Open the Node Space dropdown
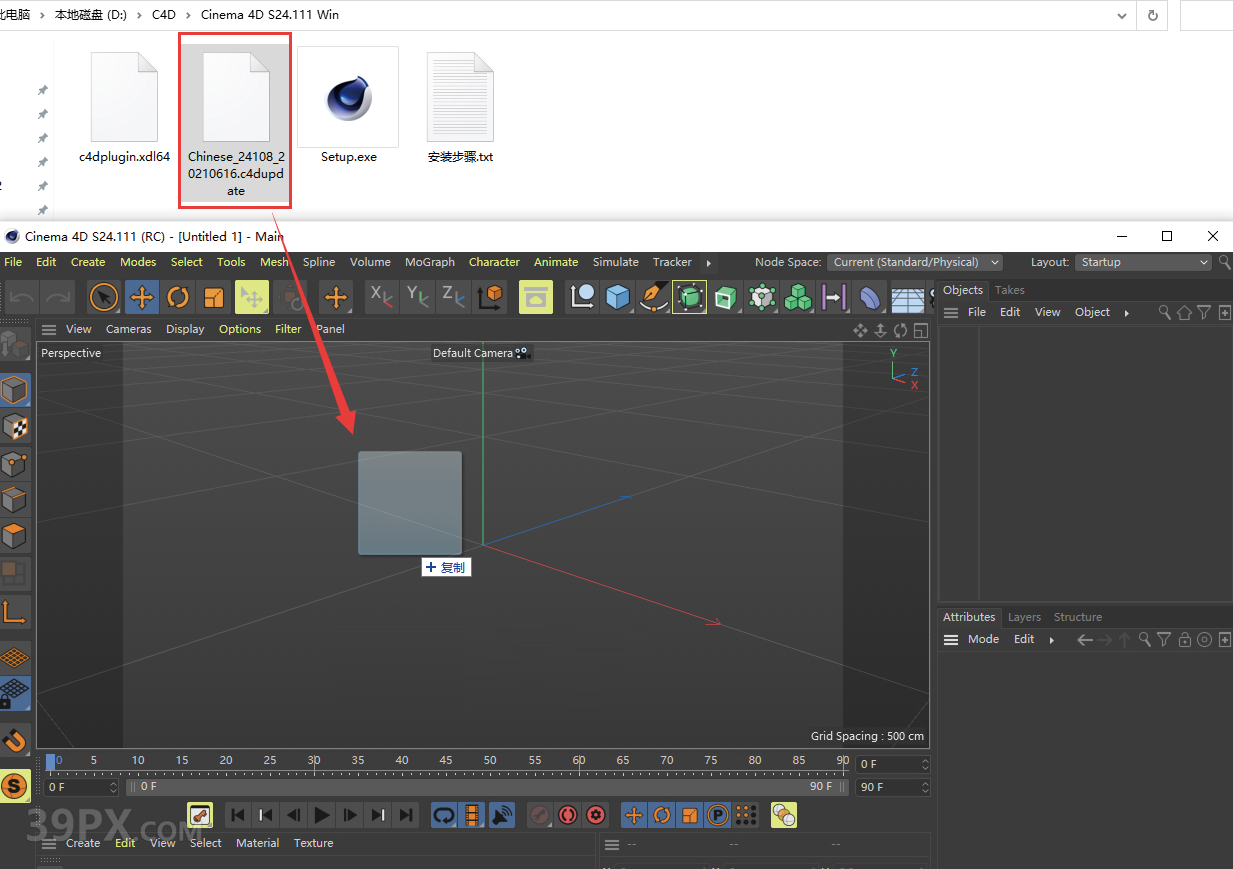This screenshot has width=1233, height=869. 914,262
